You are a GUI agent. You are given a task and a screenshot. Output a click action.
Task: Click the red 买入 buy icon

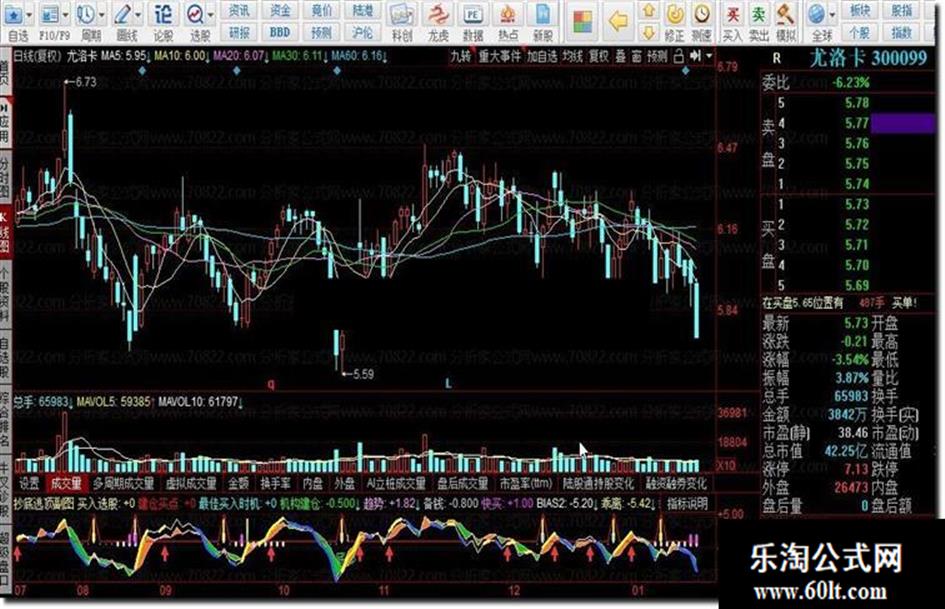click(732, 14)
